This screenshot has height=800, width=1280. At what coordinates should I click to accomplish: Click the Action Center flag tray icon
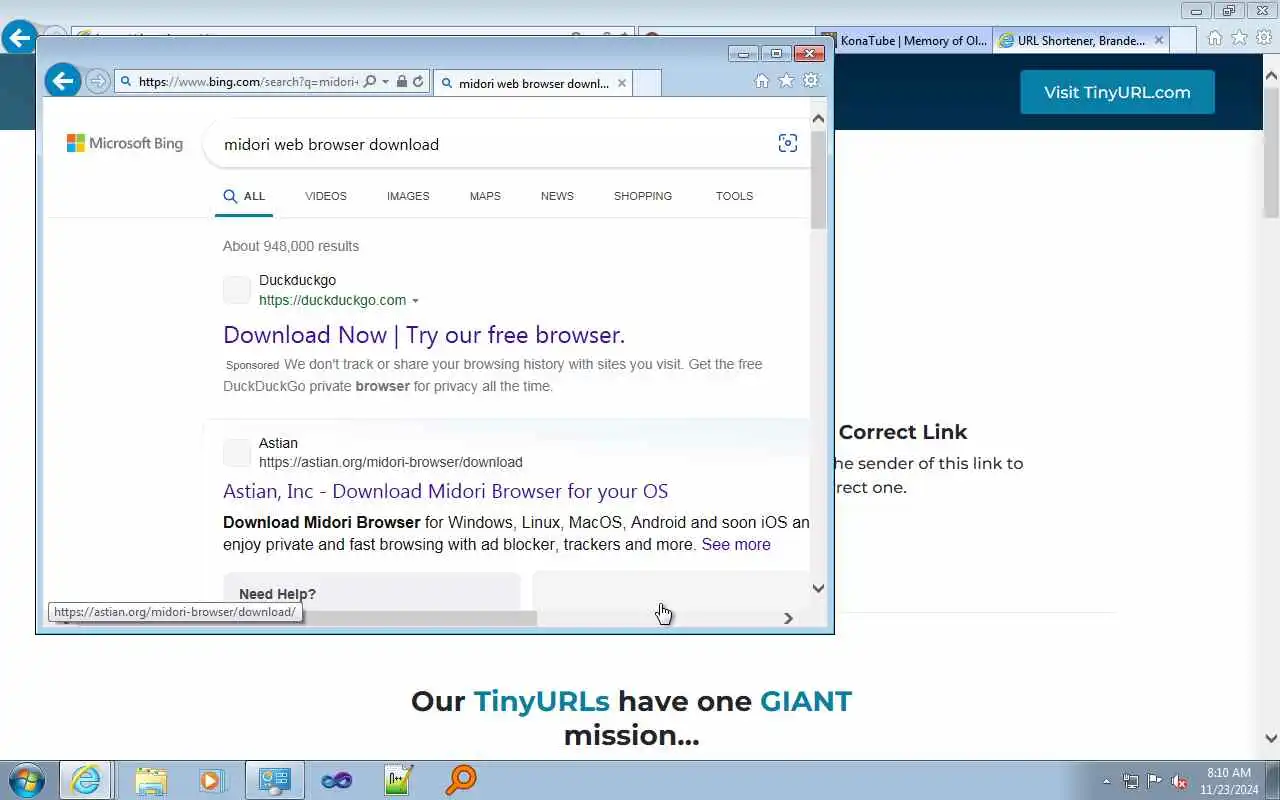click(x=1155, y=781)
